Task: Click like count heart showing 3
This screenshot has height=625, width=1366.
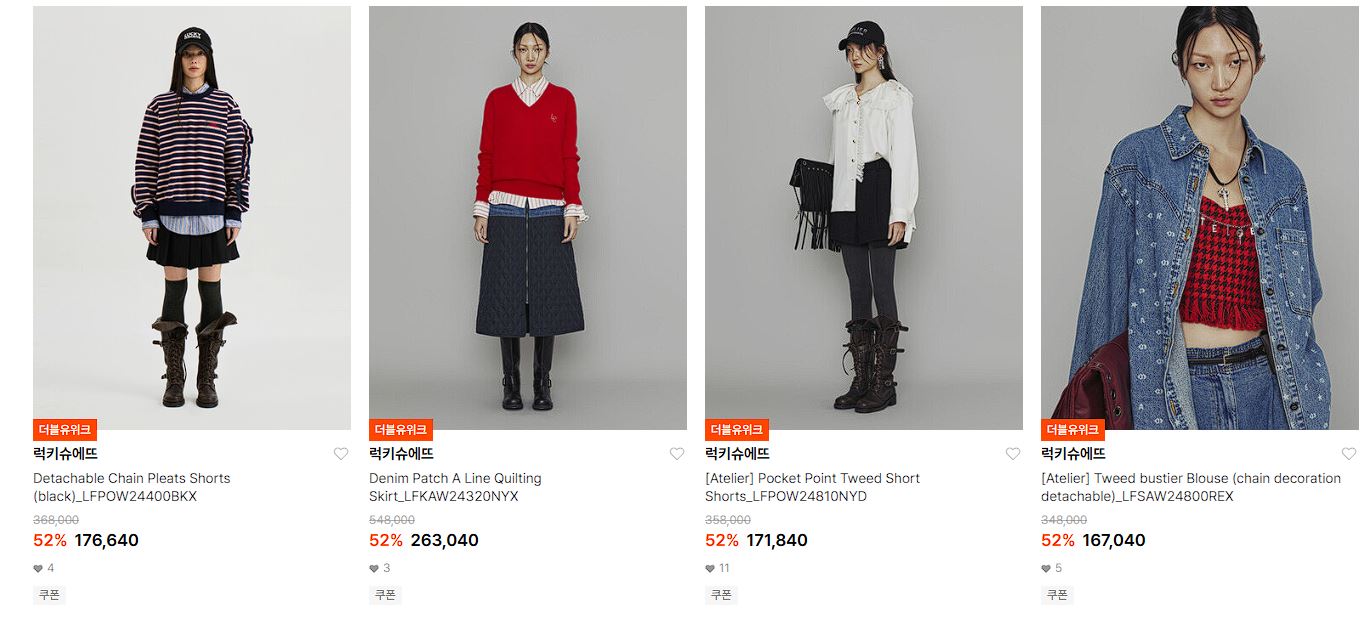Action: [x=374, y=568]
